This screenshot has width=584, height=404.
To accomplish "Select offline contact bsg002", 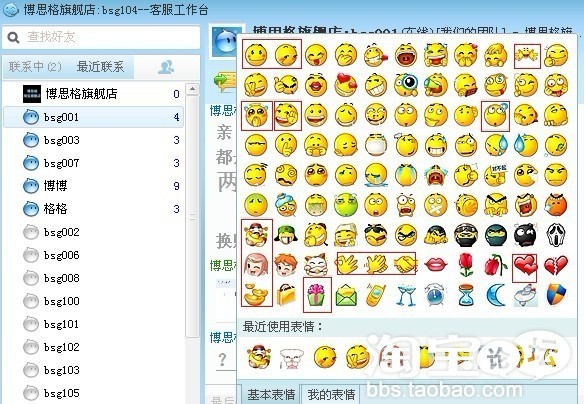I will tap(93, 232).
